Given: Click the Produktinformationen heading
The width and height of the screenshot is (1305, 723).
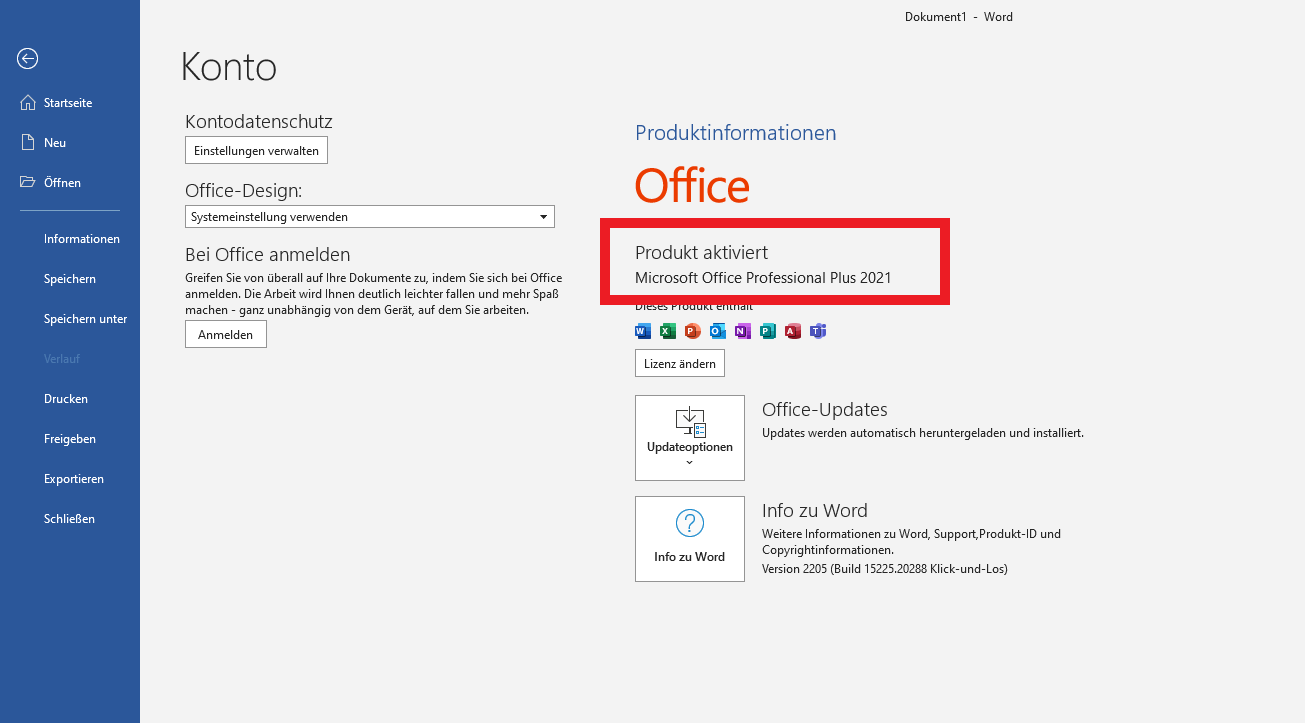Looking at the screenshot, I should (736, 133).
